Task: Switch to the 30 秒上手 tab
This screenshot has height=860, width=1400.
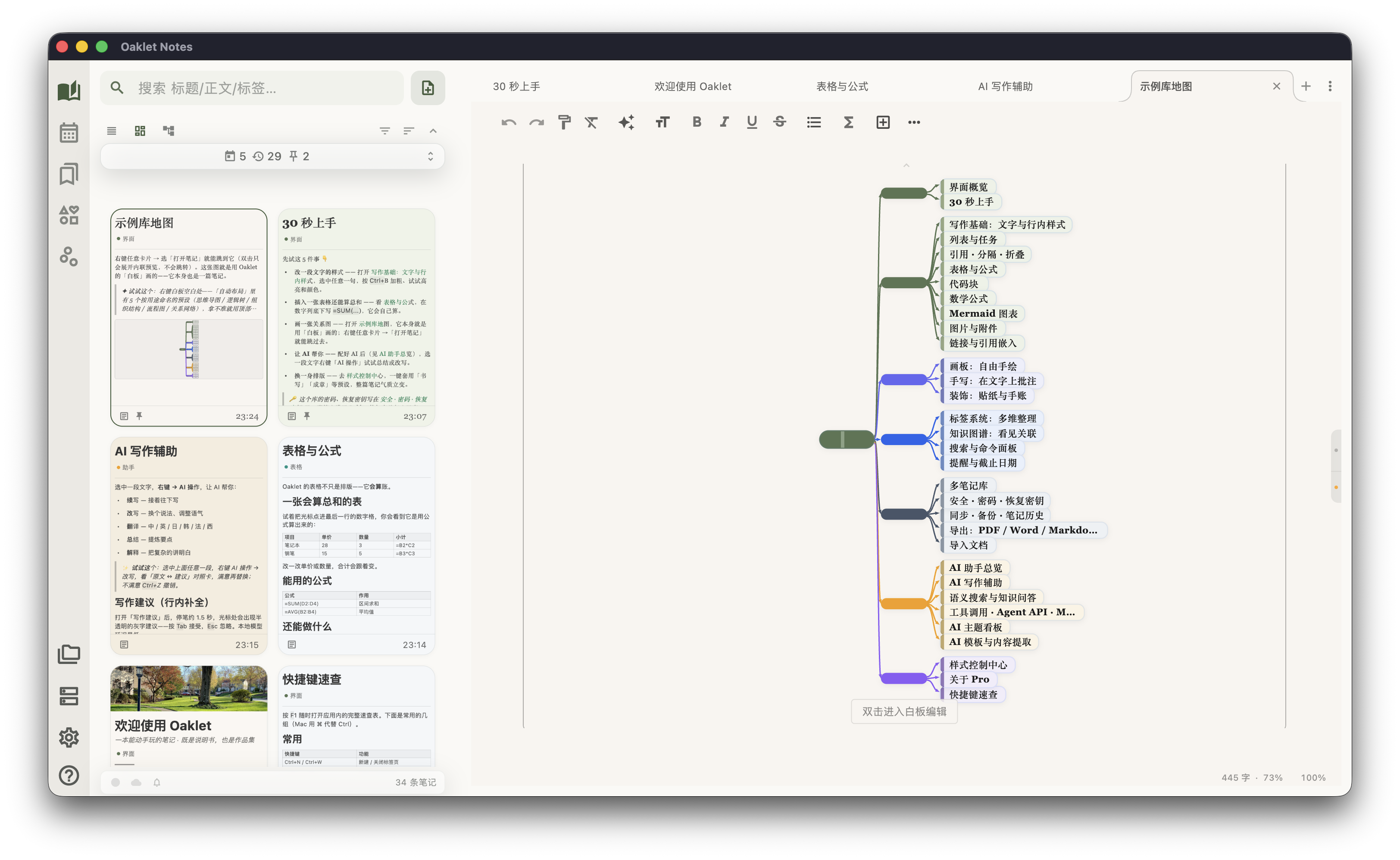Action: click(x=516, y=87)
